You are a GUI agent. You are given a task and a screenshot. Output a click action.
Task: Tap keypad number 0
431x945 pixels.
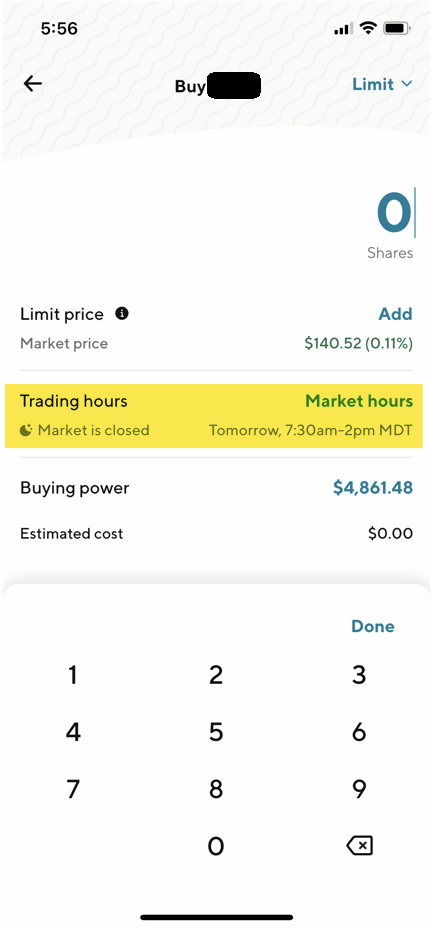pyautogui.click(x=216, y=846)
